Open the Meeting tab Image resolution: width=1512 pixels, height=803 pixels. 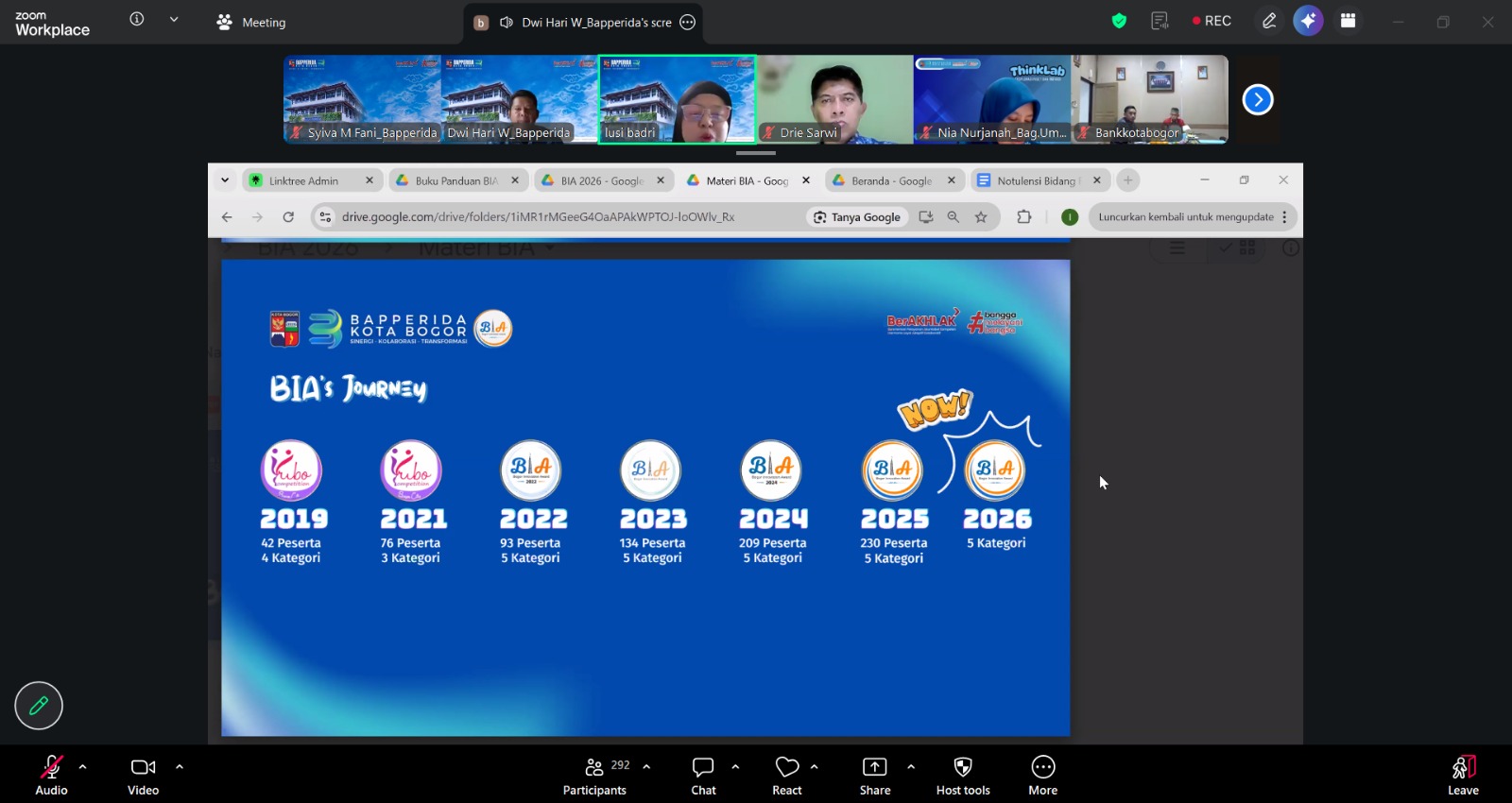(x=251, y=22)
